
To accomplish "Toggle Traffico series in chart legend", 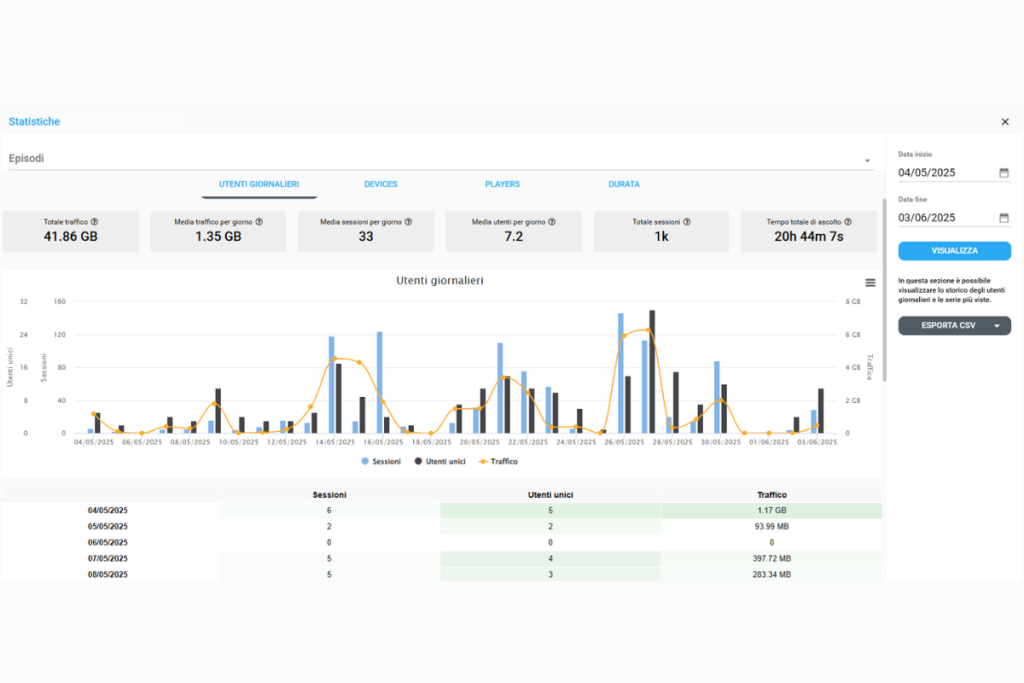I will click(x=498, y=462).
